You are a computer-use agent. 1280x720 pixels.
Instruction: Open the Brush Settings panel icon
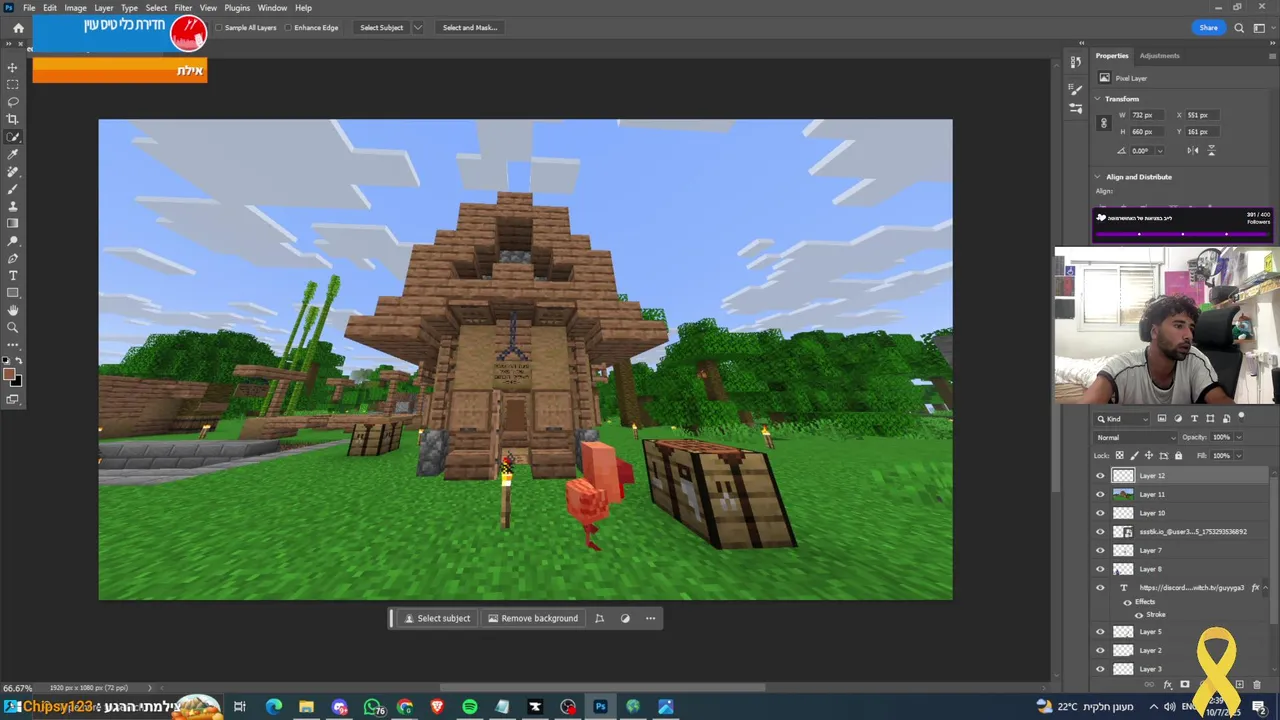click(x=1075, y=89)
